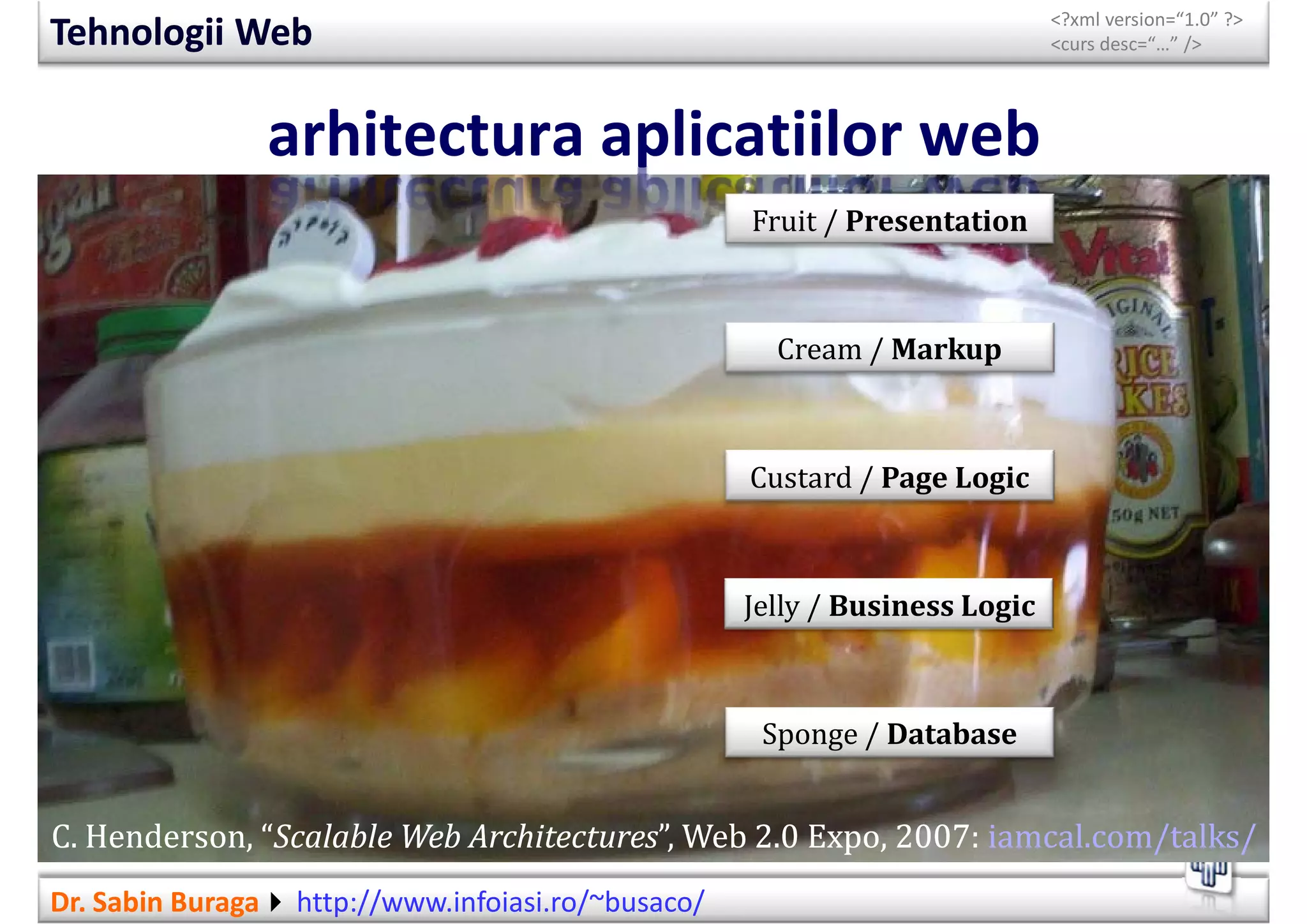Click the xml version header text

click(1146, 20)
